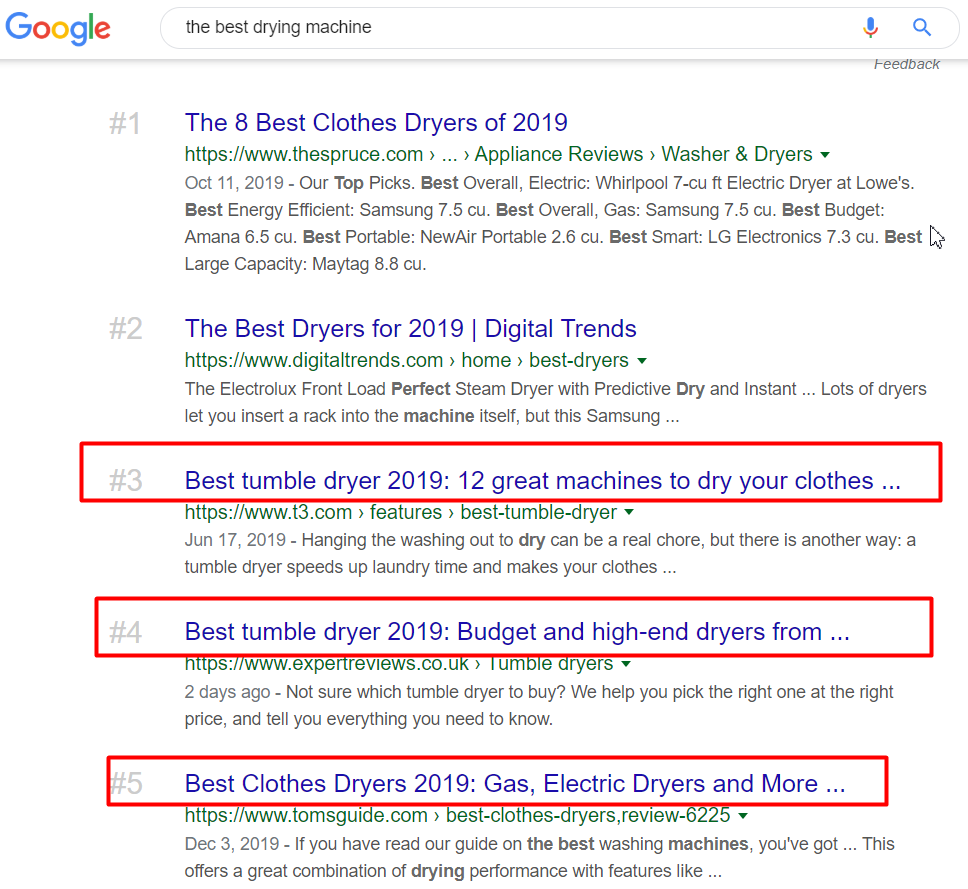
Task: Click the 'Jun 17, 2019' snippet date
Action: pyautogui.click(x=235, y=540)
